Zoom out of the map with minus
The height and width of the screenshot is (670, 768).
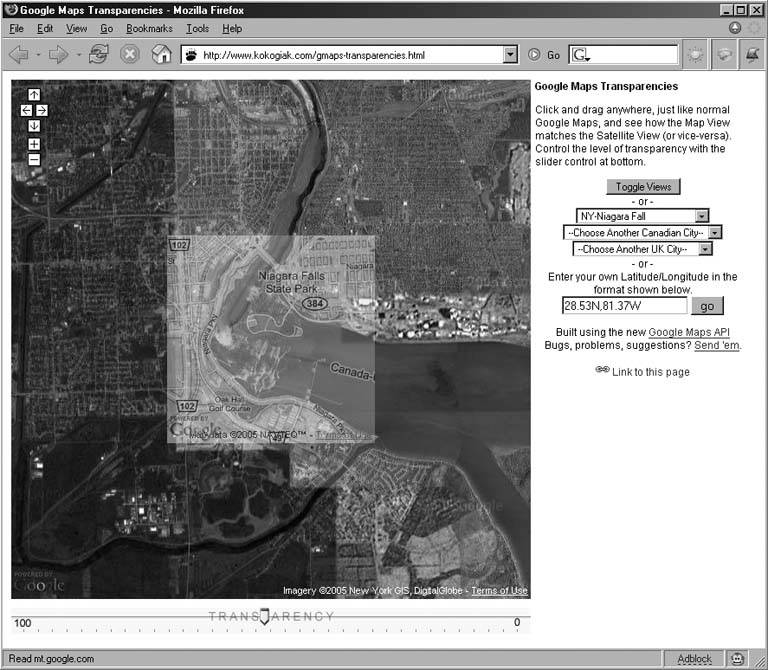click(34, 159)
